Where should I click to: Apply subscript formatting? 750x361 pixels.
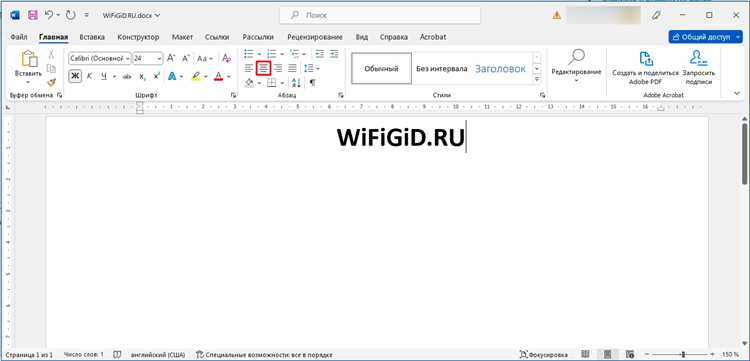click(x=142, y=77)
